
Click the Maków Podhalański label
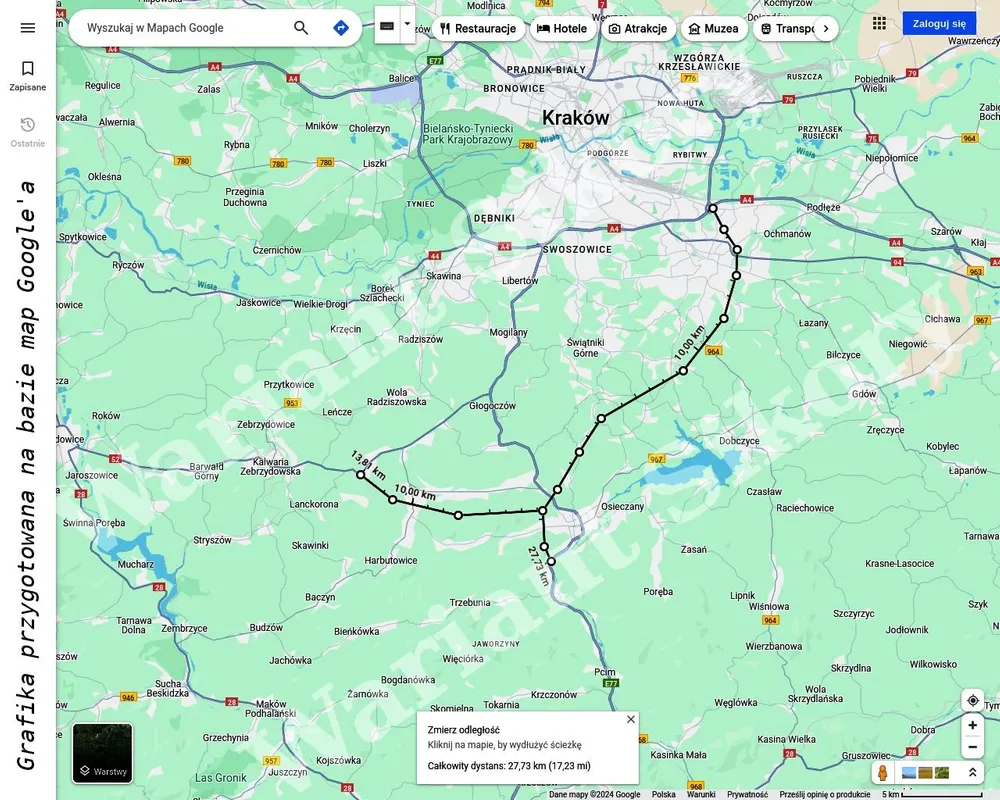pyautogui.click(x=270, y=709)
